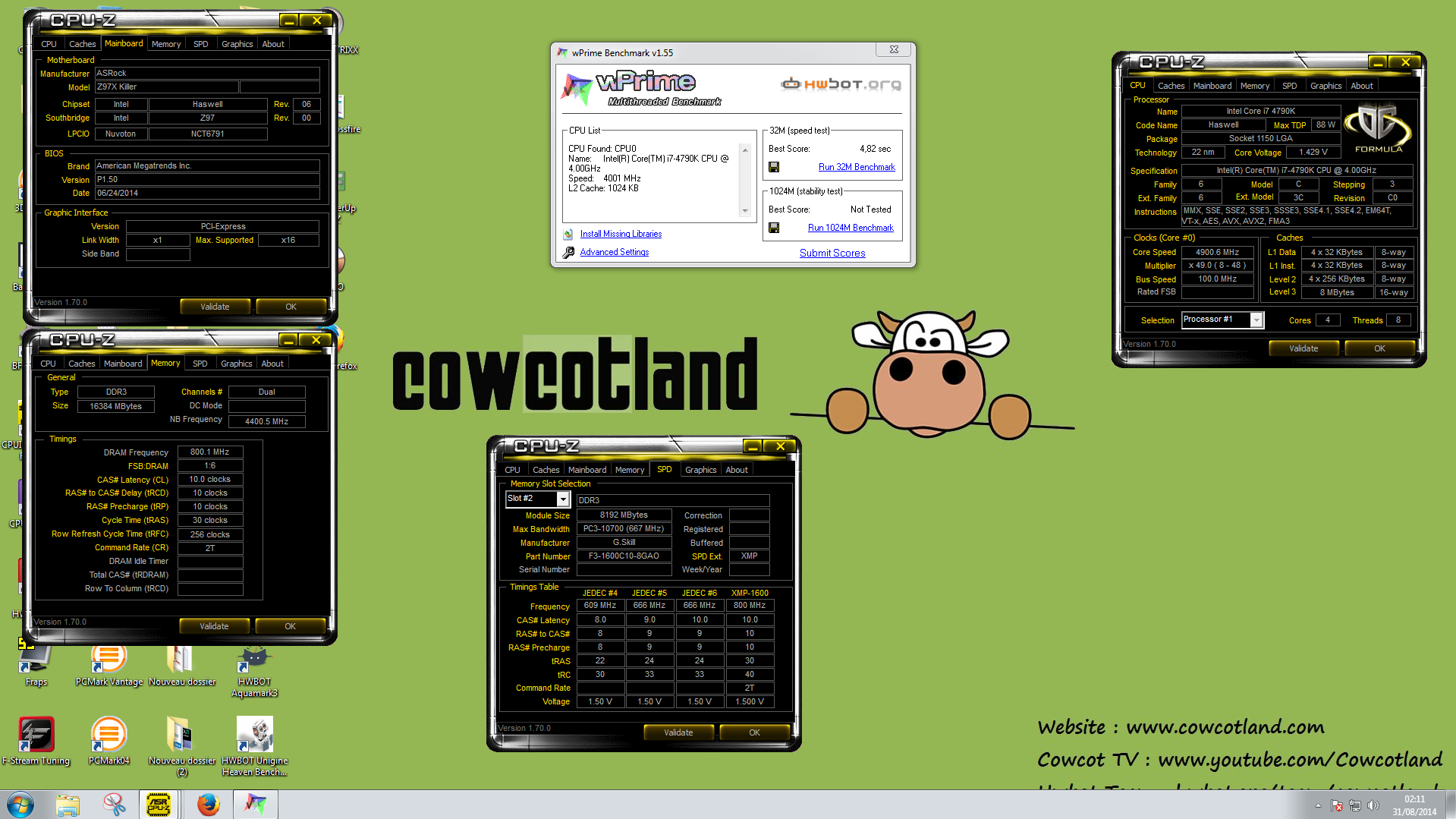
Task: Open the Slot #2 memory slot dropdown
Action: (563, 499)
